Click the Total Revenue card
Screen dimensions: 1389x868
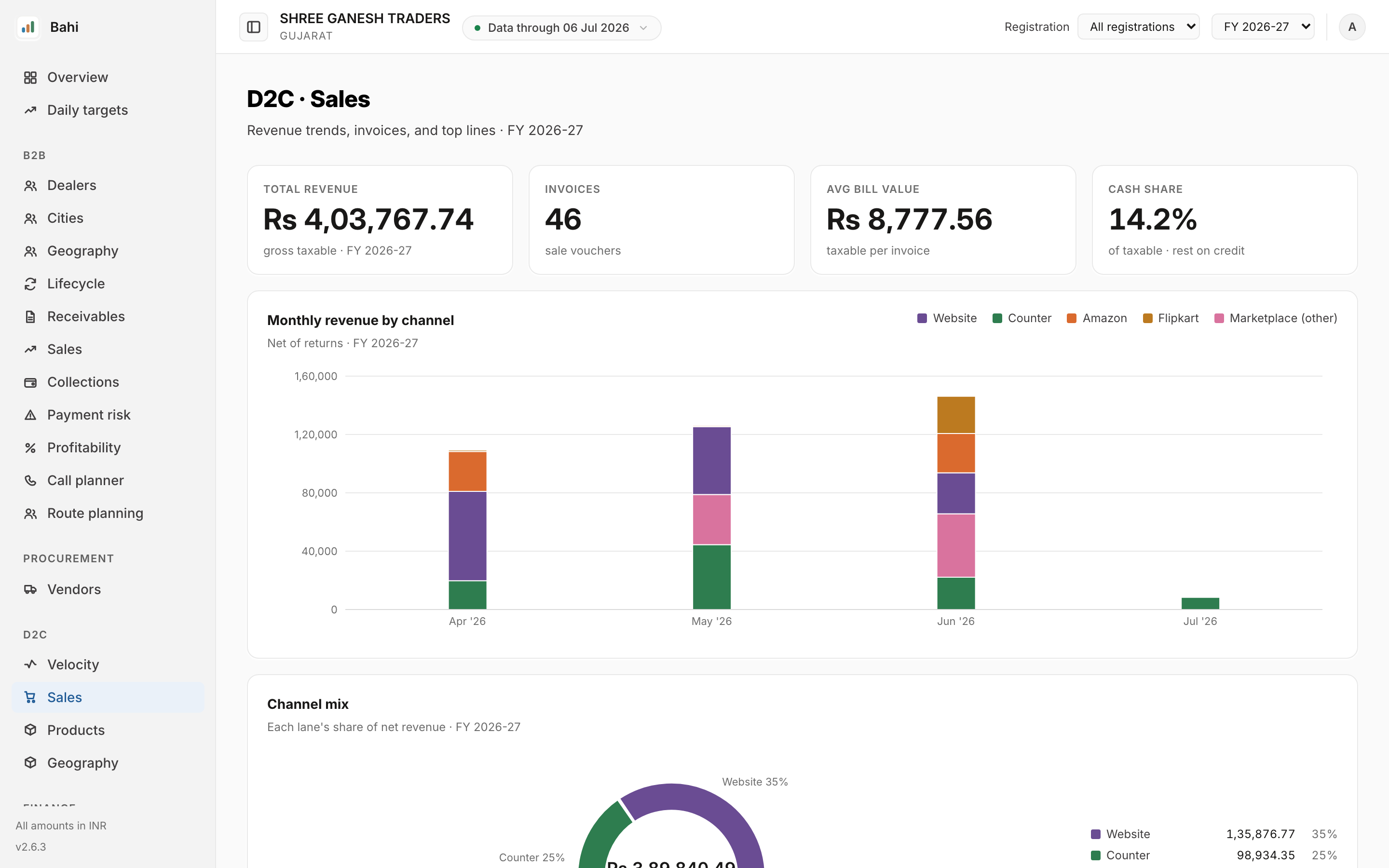coord(380,220)
